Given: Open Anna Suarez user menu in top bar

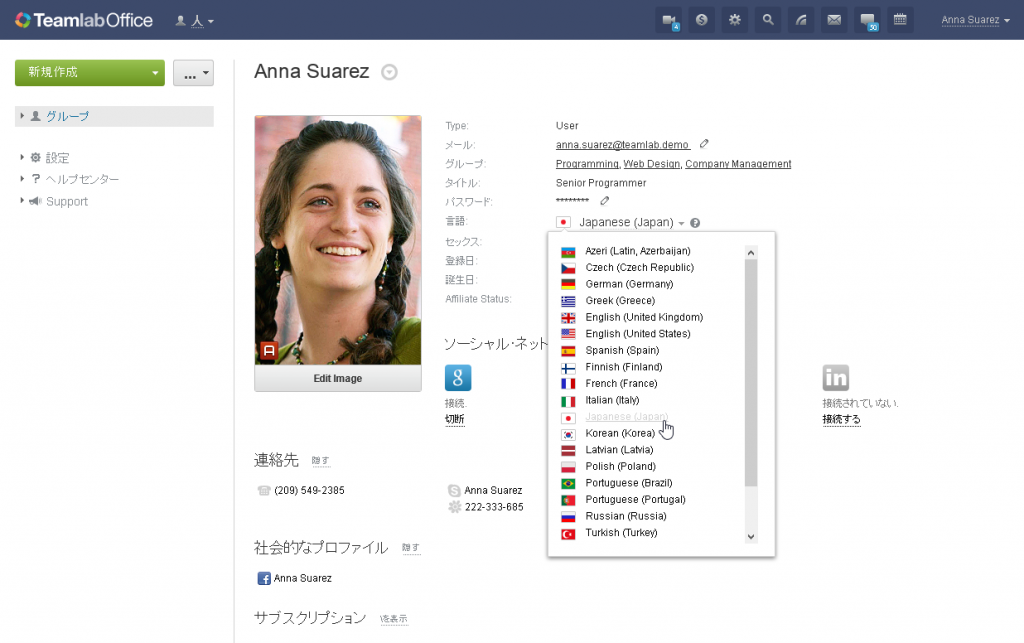Looking at the screenshot, I should pyautogui.click(x=975, y=20).
